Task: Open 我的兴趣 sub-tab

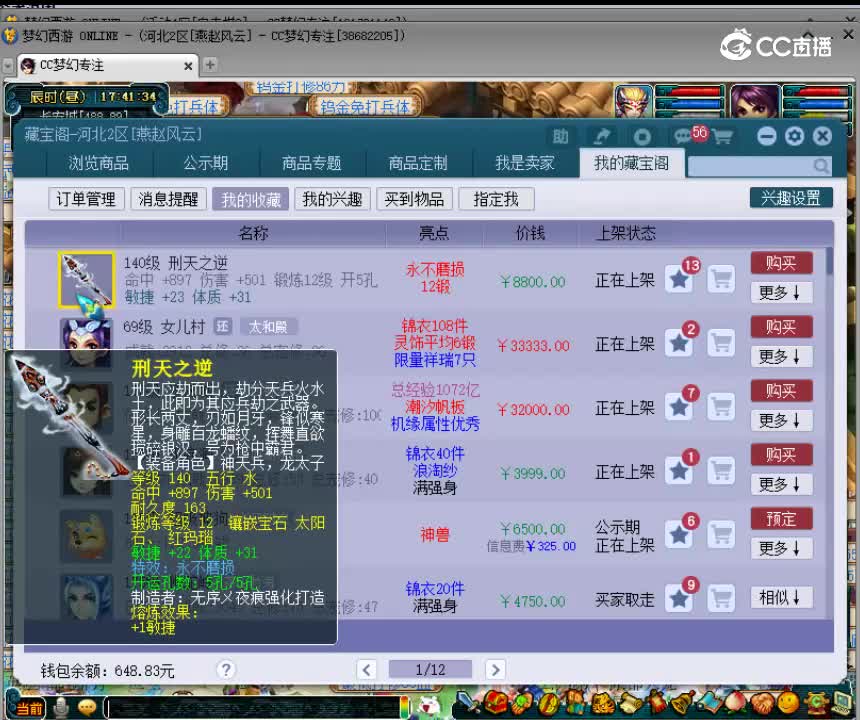Action: pos(332,199)
